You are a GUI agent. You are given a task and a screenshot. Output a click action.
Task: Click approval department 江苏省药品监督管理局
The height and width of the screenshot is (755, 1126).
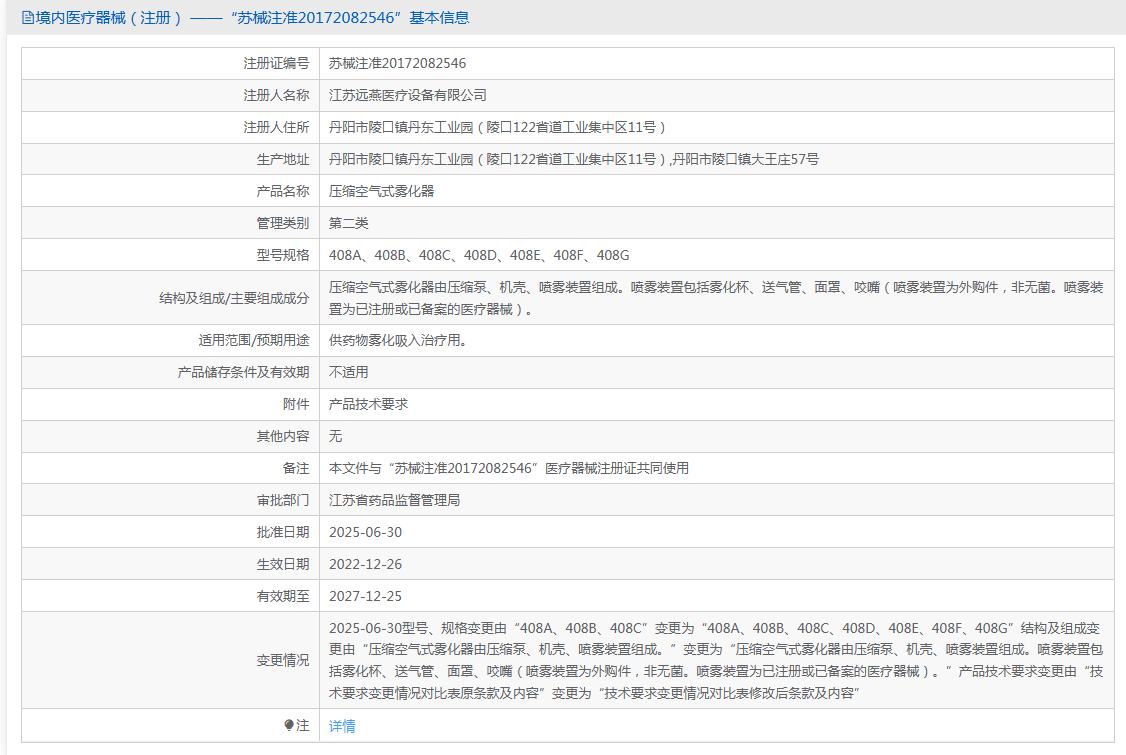pyautogui.click(x=394, y=500)
